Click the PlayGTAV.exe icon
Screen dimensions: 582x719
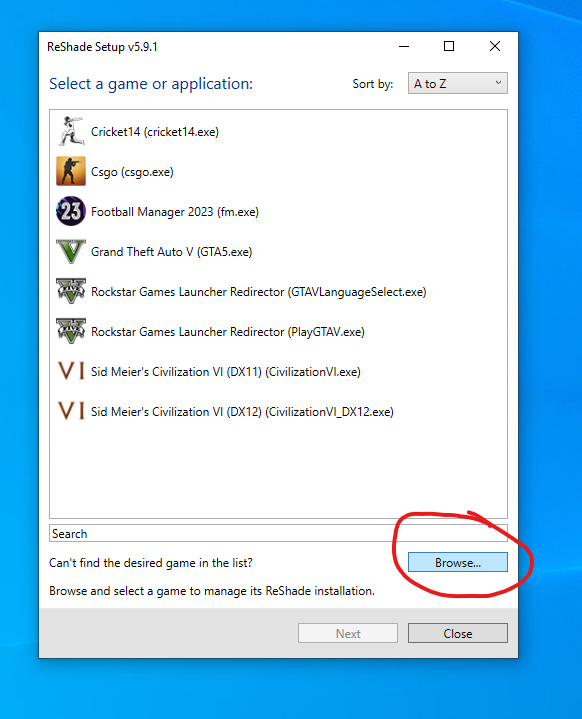(71, 331)
